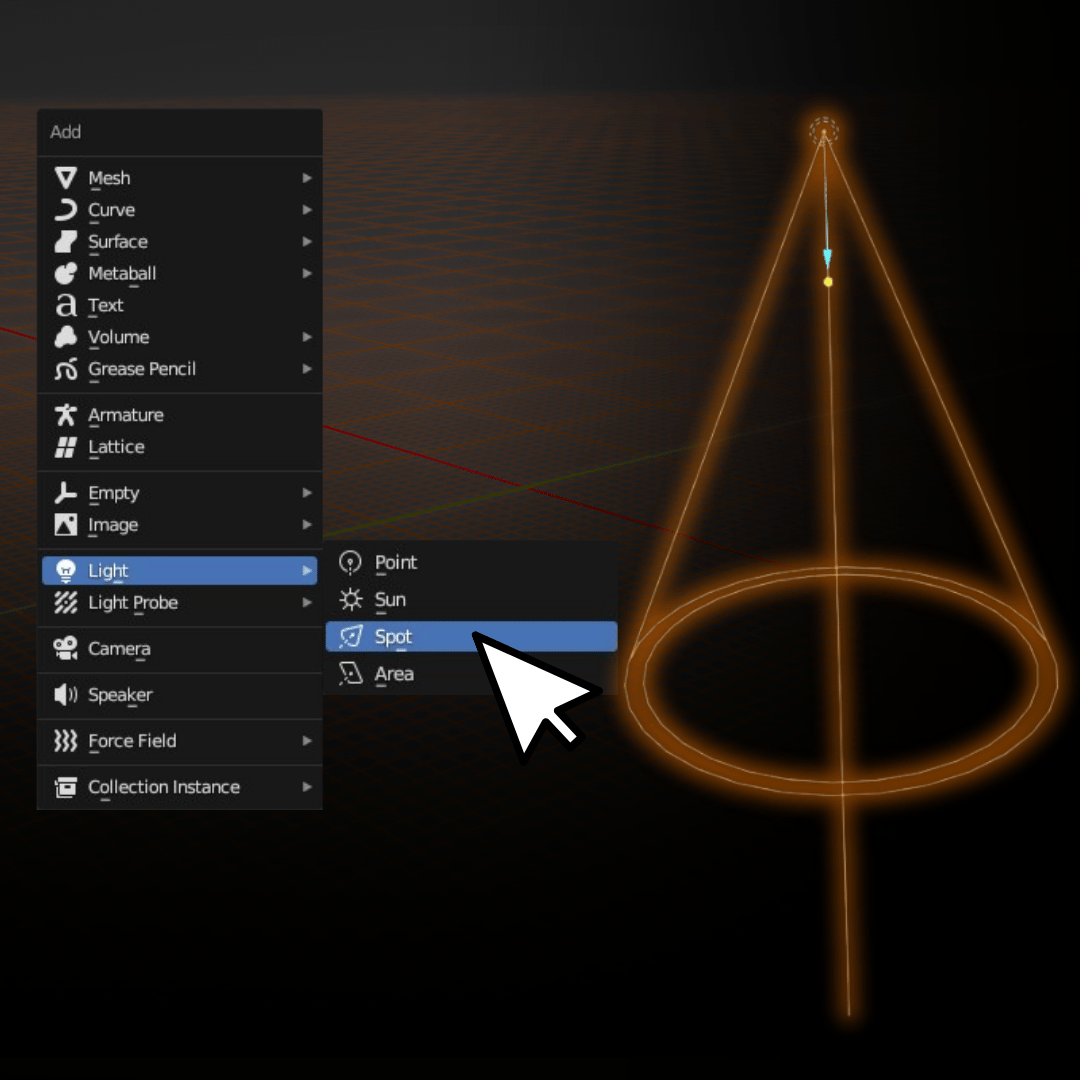Click the Surface icon in Add menu
The width and height of the screenshot is (1080, 1080).
click(65, 242)
